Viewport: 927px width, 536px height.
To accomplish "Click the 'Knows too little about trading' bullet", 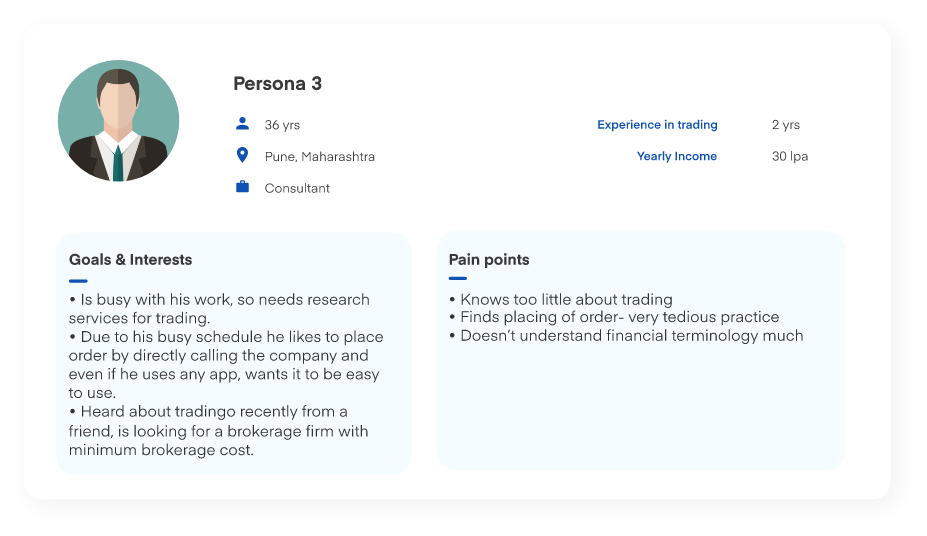I will [561, 299].
